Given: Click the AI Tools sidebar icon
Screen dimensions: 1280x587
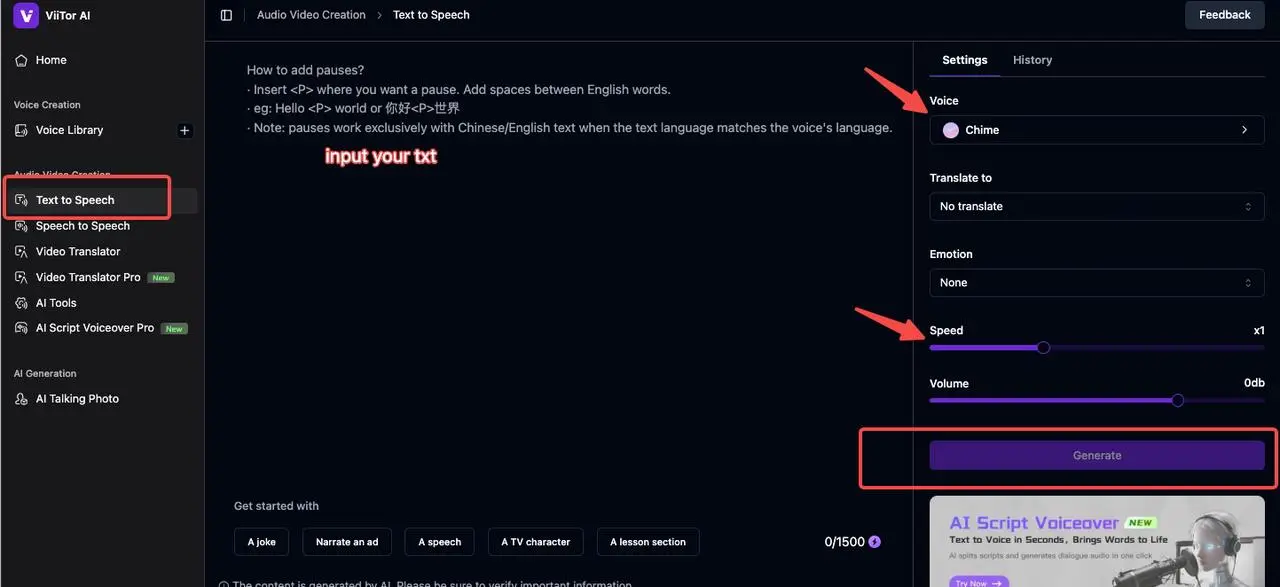Looking at the screenshot, I should point(21,303).
